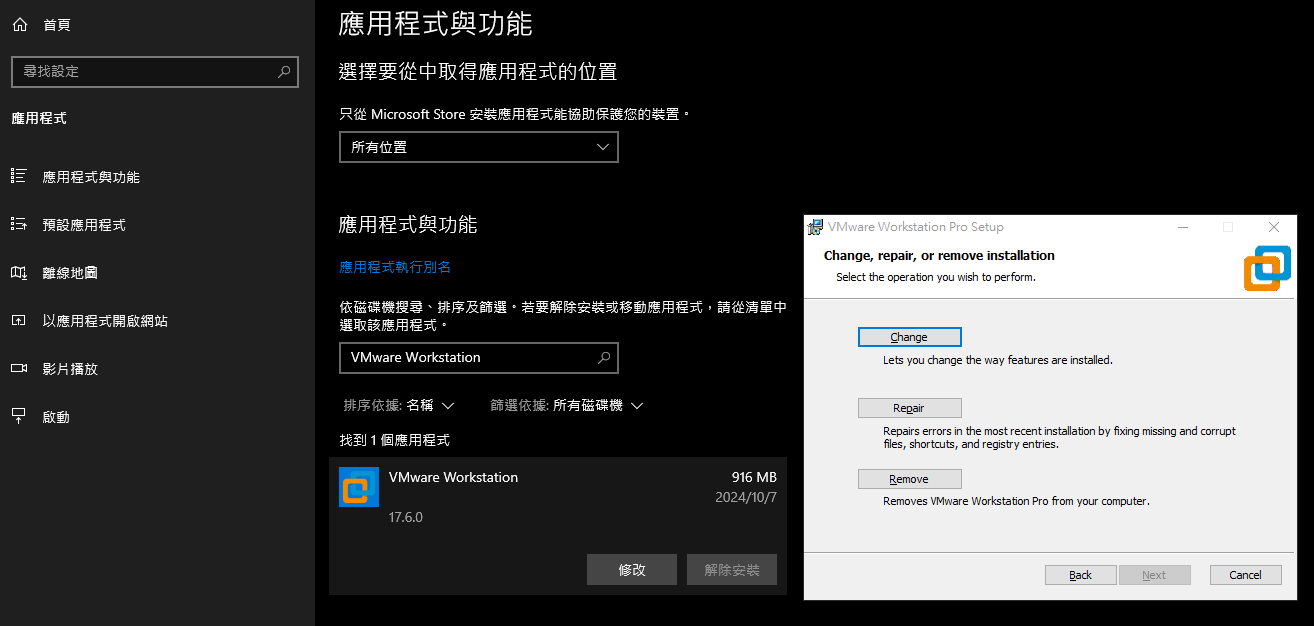The image size is (1314, 626).
Task: Select the 以應用程式開啟網站 sidebar icon
Action: pos(18,321)
